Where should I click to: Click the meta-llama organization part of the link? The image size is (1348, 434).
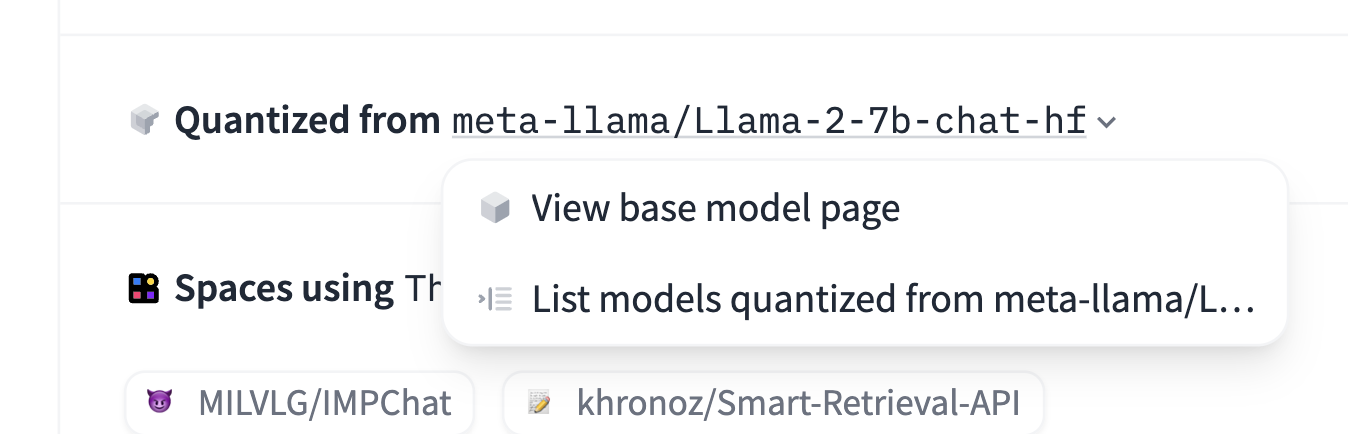tap(562, 122)
